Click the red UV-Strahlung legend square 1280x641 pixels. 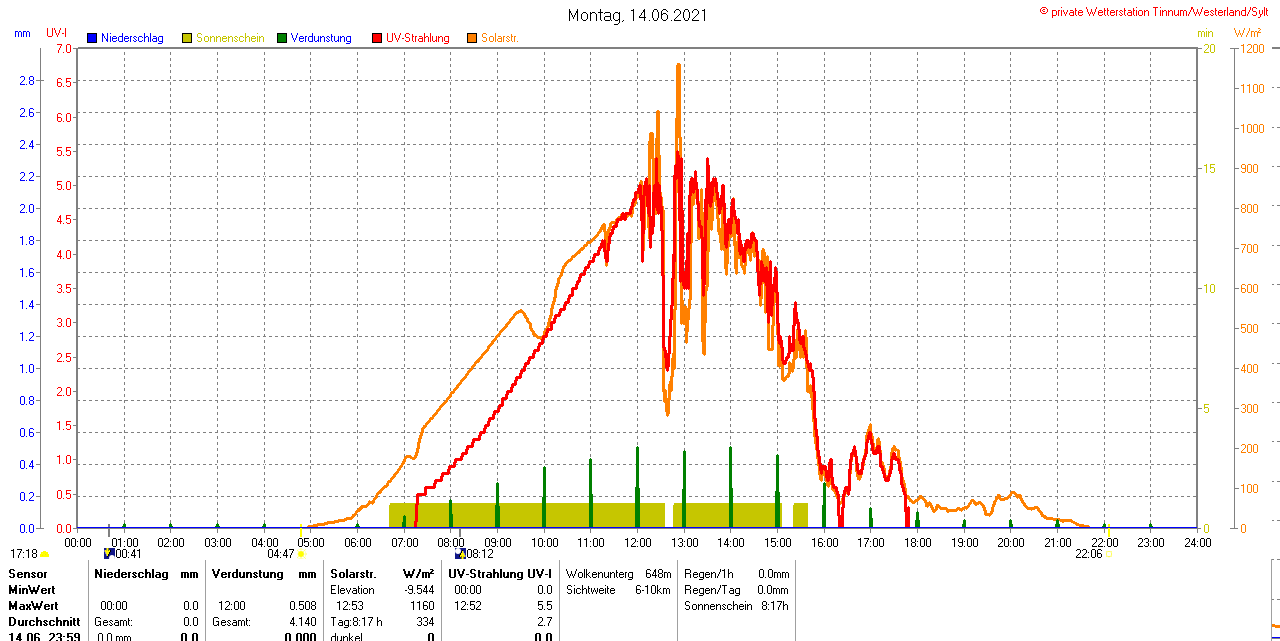point(377,38)
